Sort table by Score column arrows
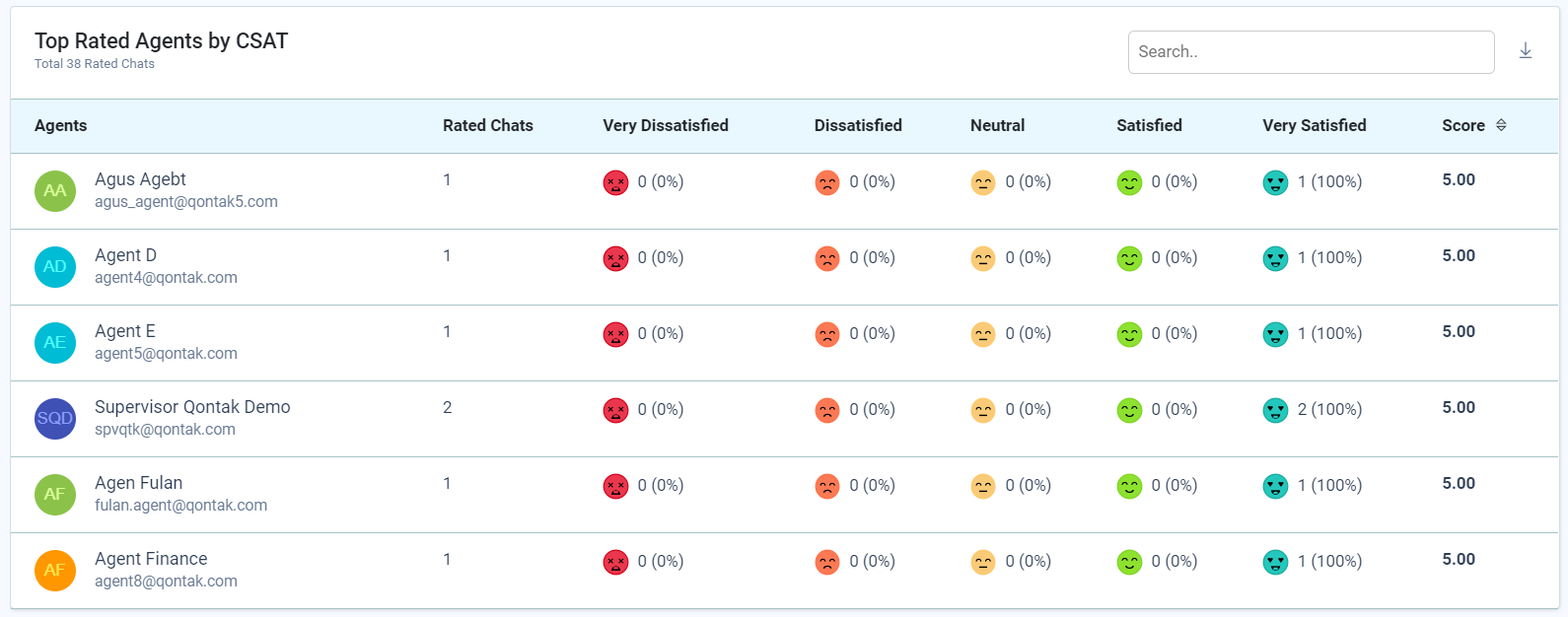Viewport: 1568px width, 617px height. [1501, 125]
